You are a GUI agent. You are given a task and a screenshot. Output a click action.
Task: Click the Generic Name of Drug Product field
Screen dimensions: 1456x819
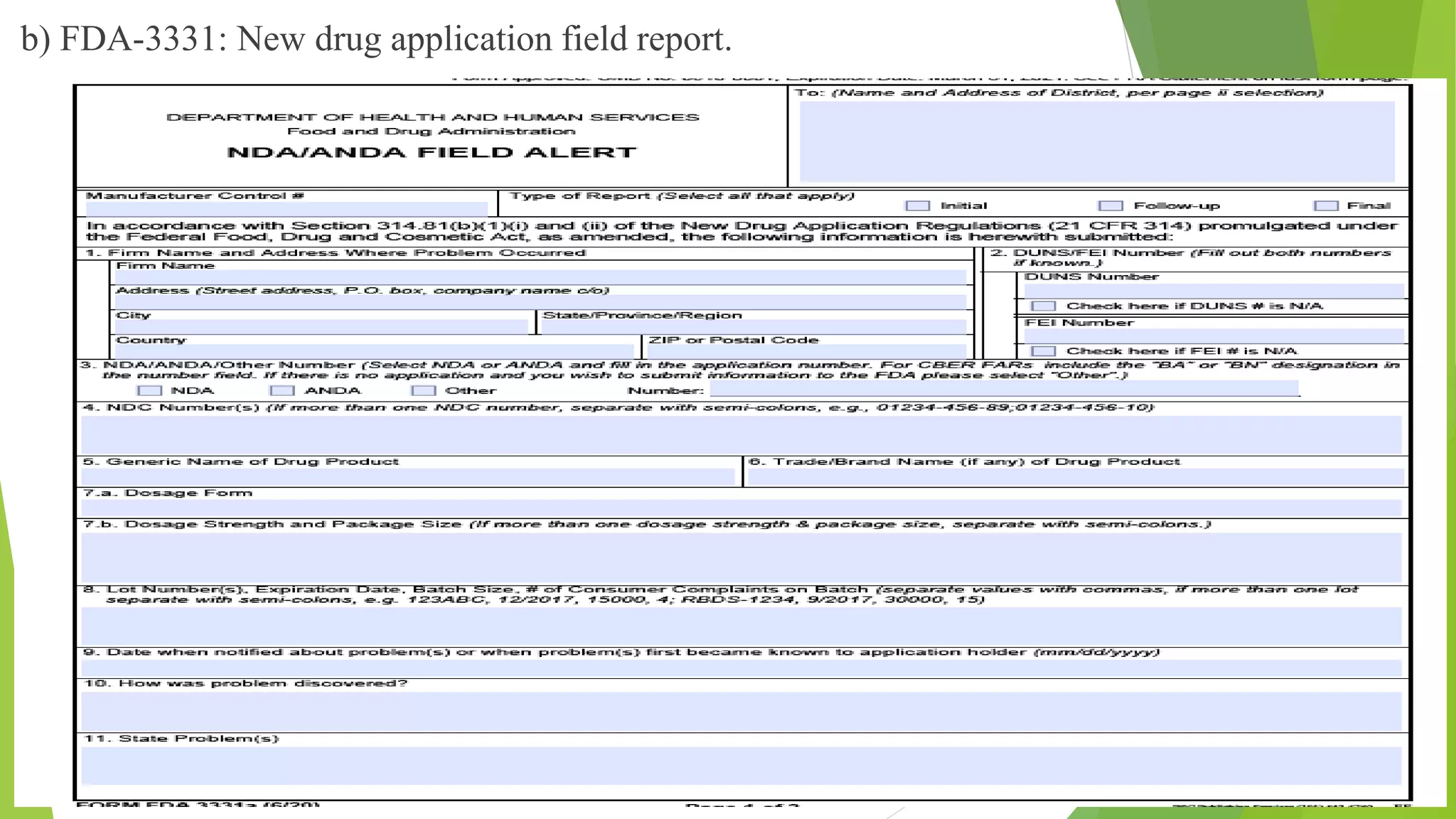click(407, 477)
